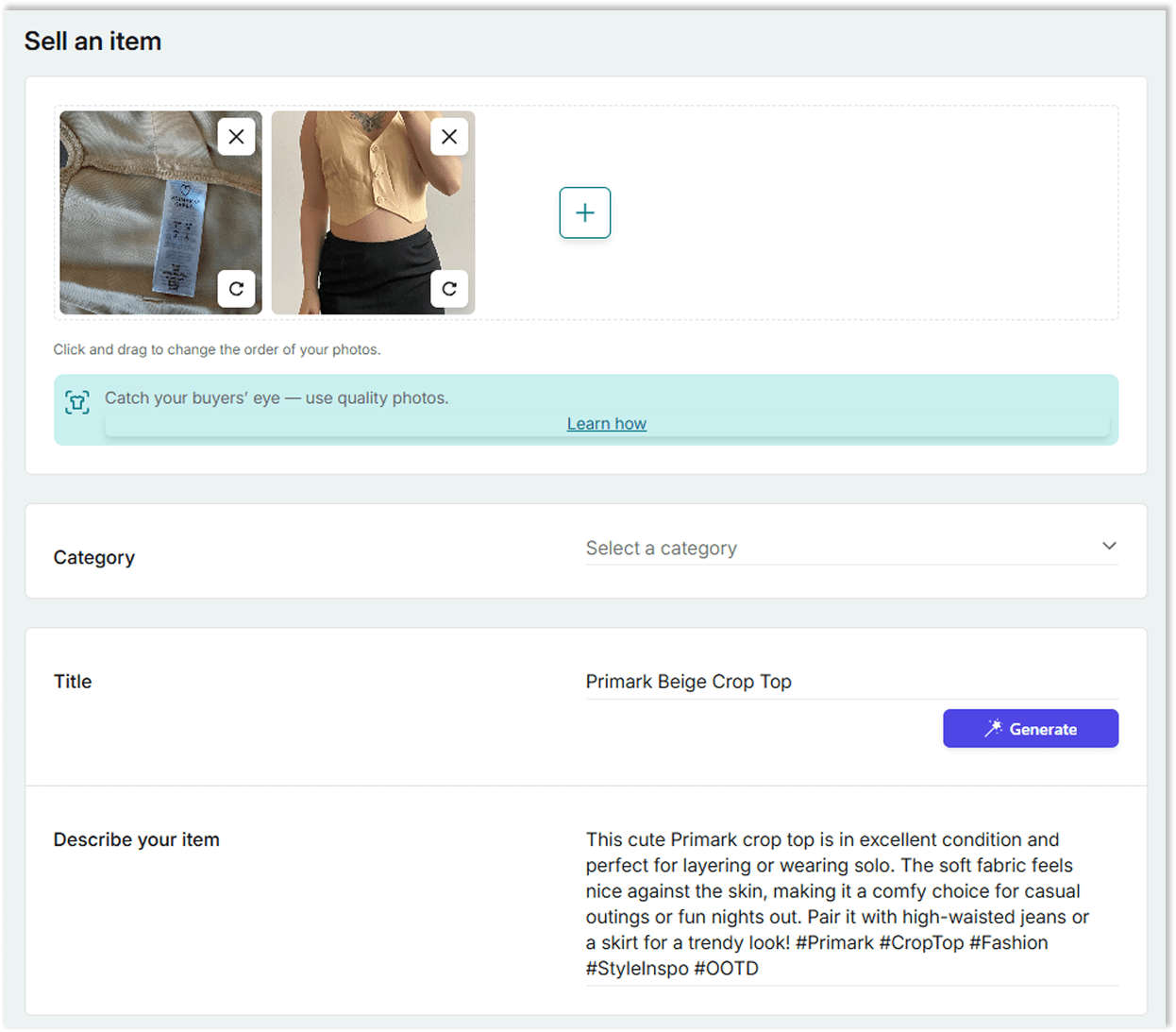Focus the Title field with Primark Beige Crop Top
Viewport: 1176px width, 1032px height.
point(849,682)
